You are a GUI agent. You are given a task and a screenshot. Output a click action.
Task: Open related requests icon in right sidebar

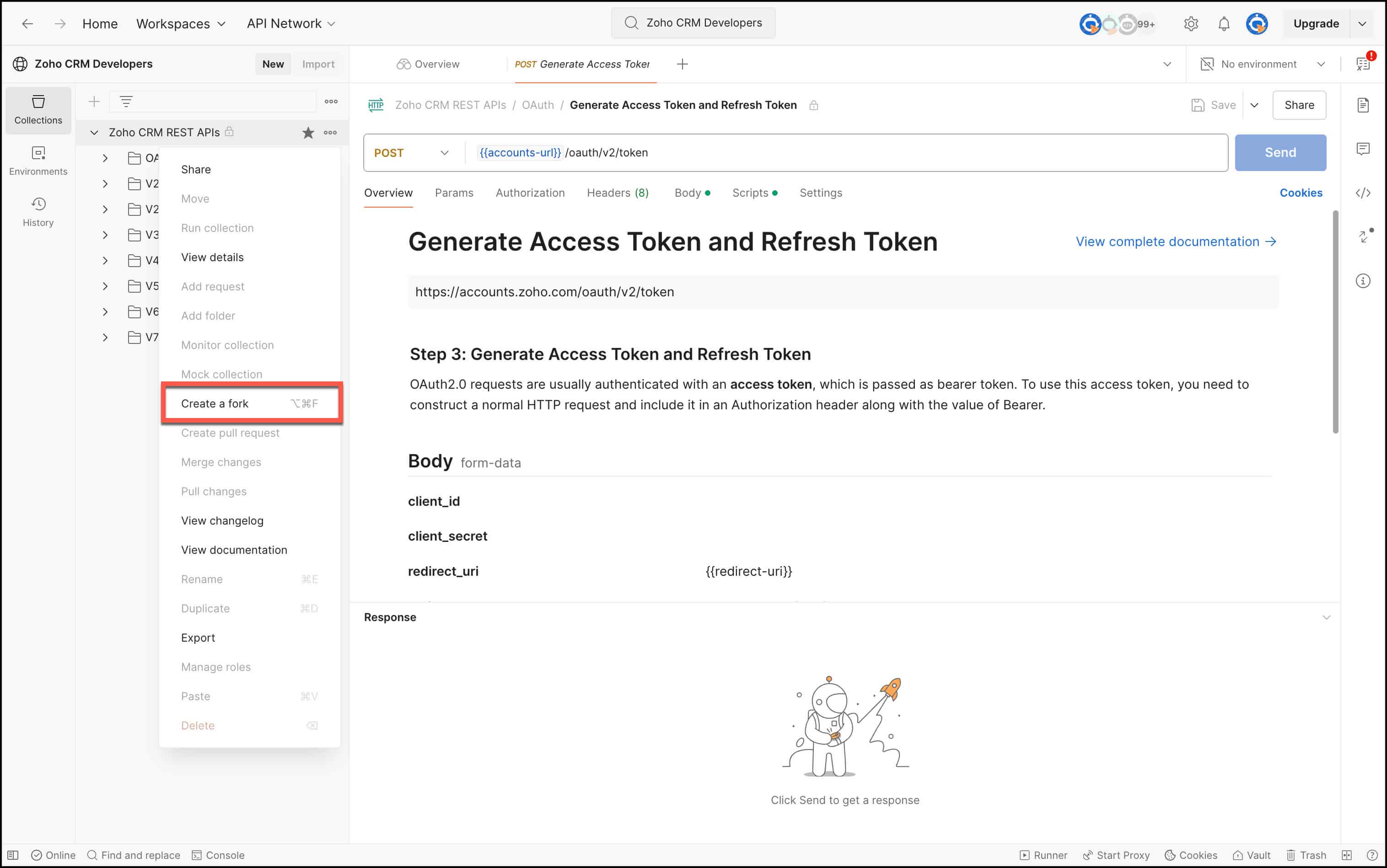click(1365, 236)
